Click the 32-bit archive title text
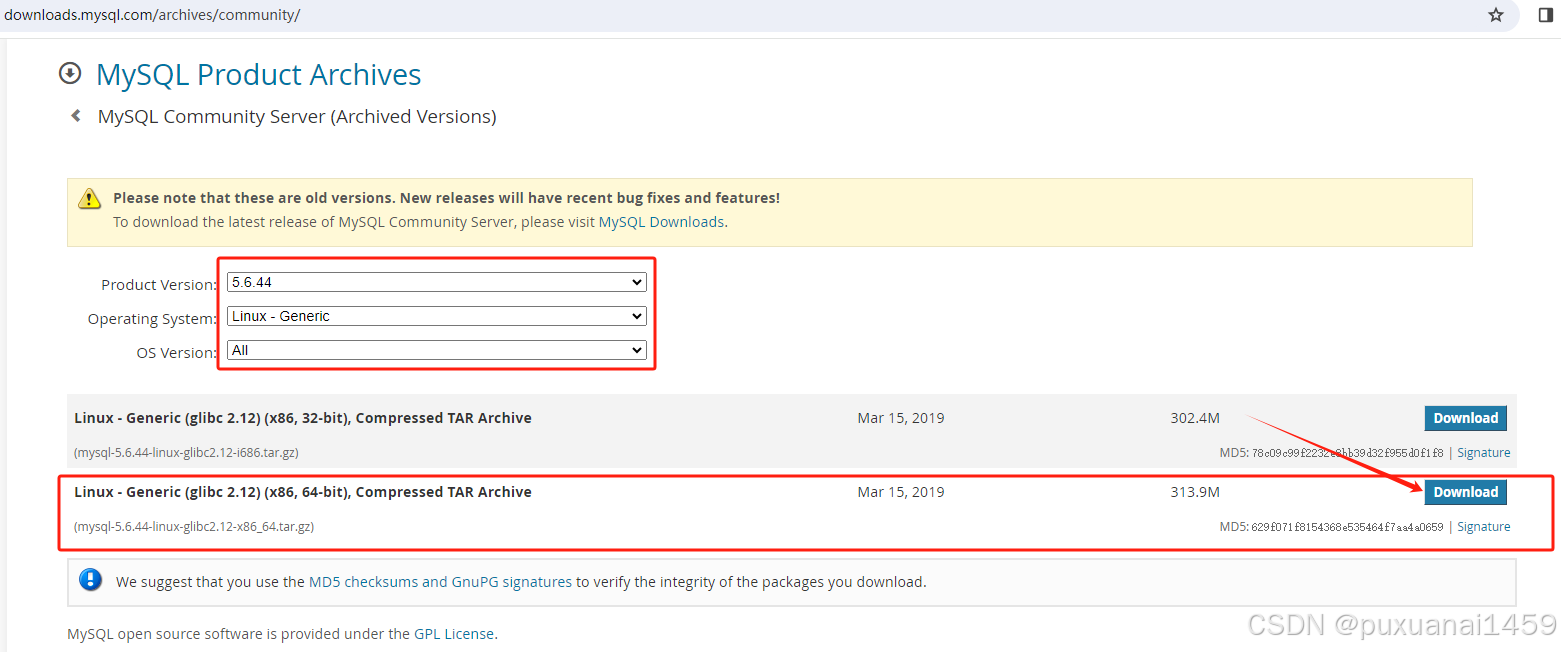The width and height of the screenshot is (1561, 652). [303, 418]
